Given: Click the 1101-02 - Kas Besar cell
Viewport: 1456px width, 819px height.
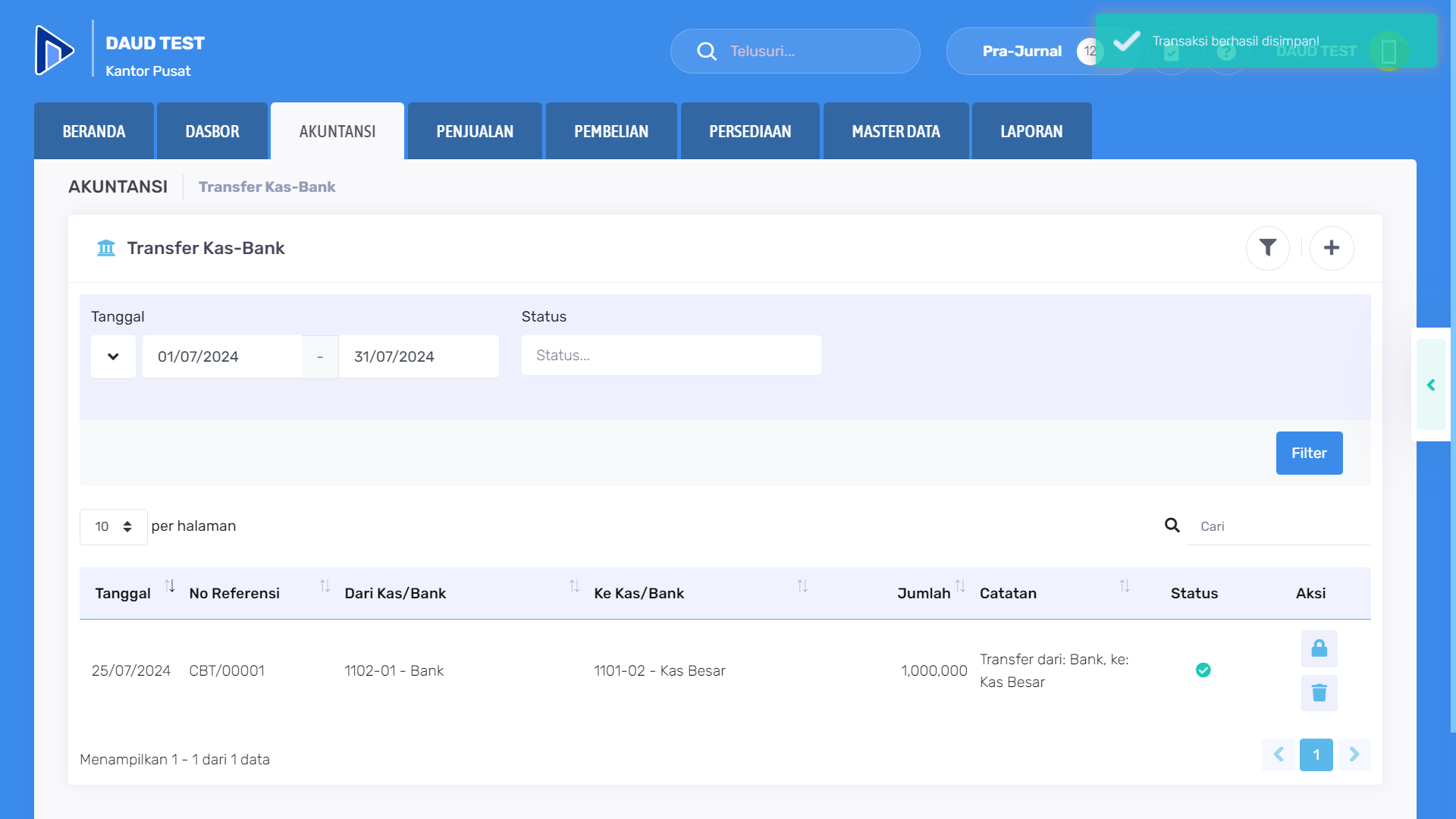Looking at the screenshot, I should coord(660,670).
